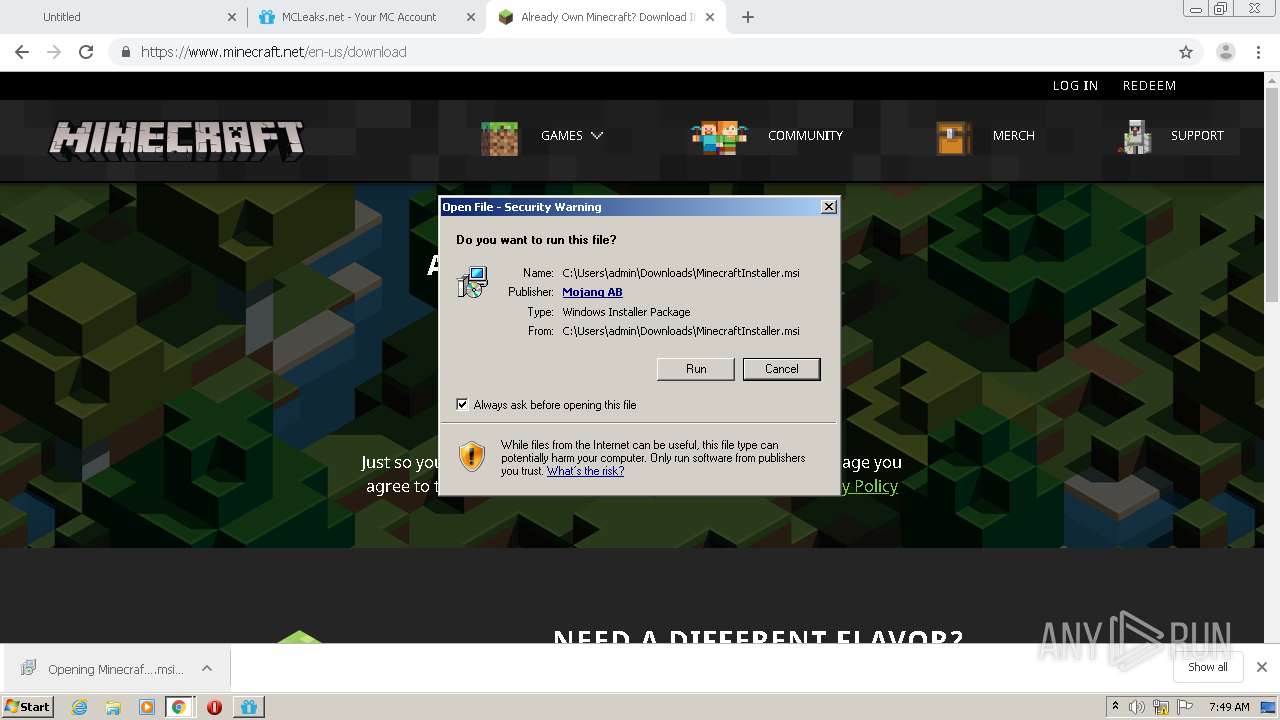Close the downloads bar
The height and width of the screenshot is (720, 1280).
[1261, 667]
